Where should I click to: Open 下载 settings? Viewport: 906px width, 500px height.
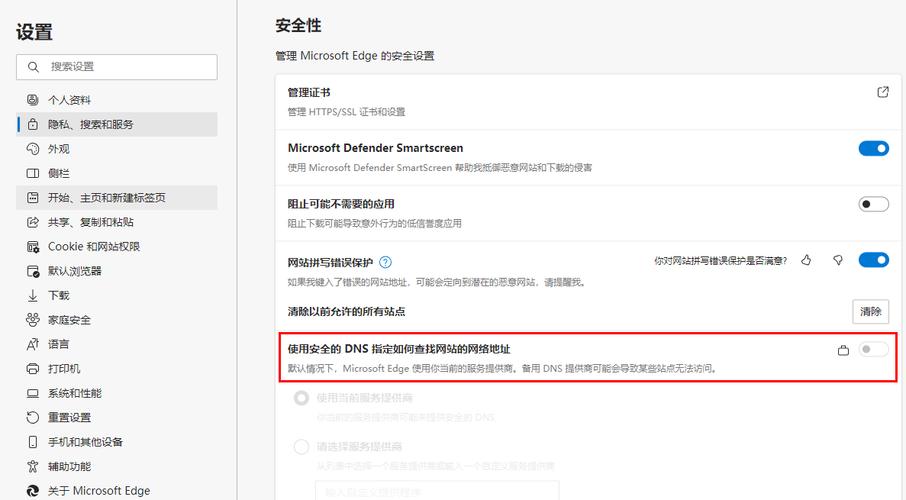point(117,295)
